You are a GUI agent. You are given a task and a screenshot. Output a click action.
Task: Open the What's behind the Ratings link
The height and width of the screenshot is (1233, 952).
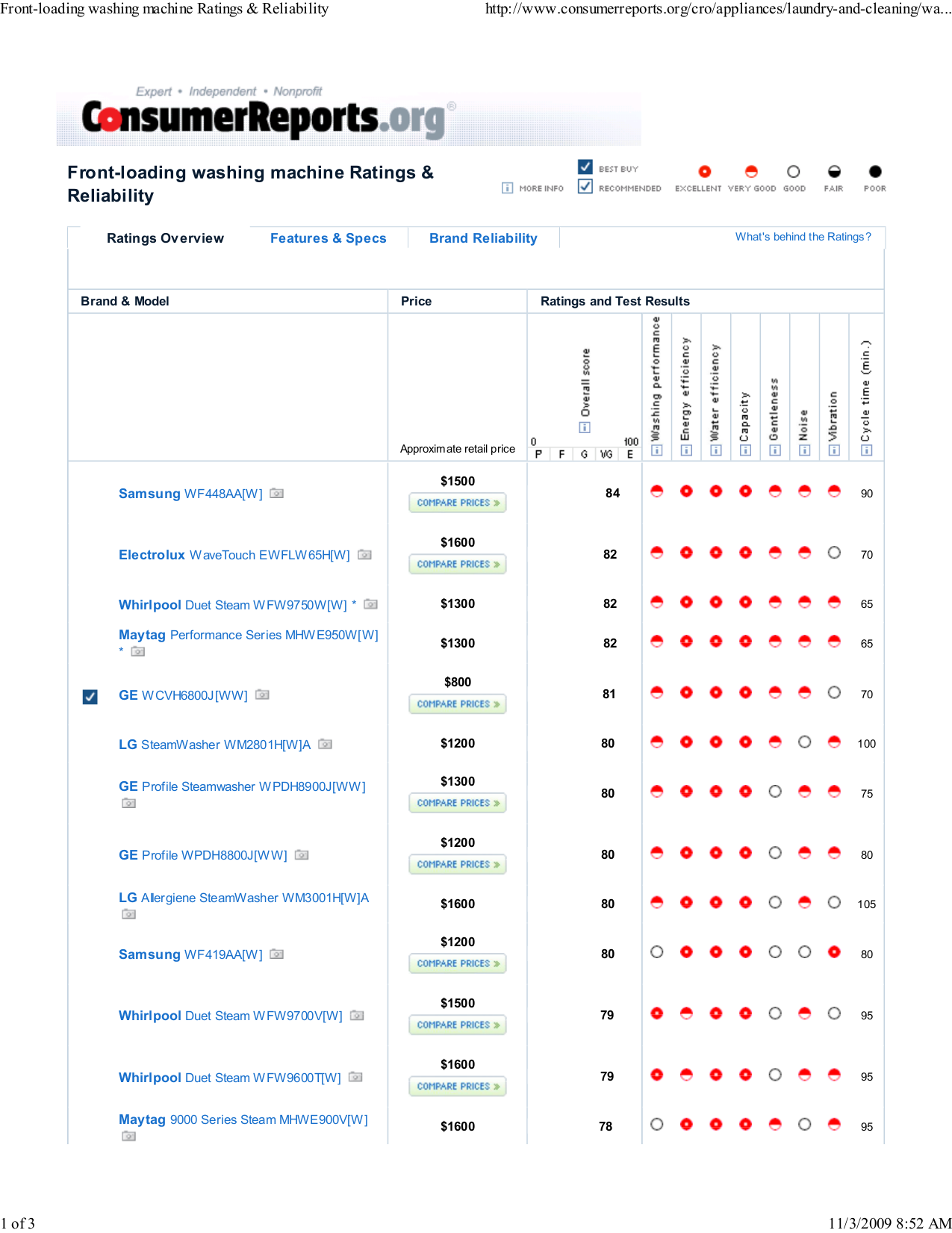(803, 237)
